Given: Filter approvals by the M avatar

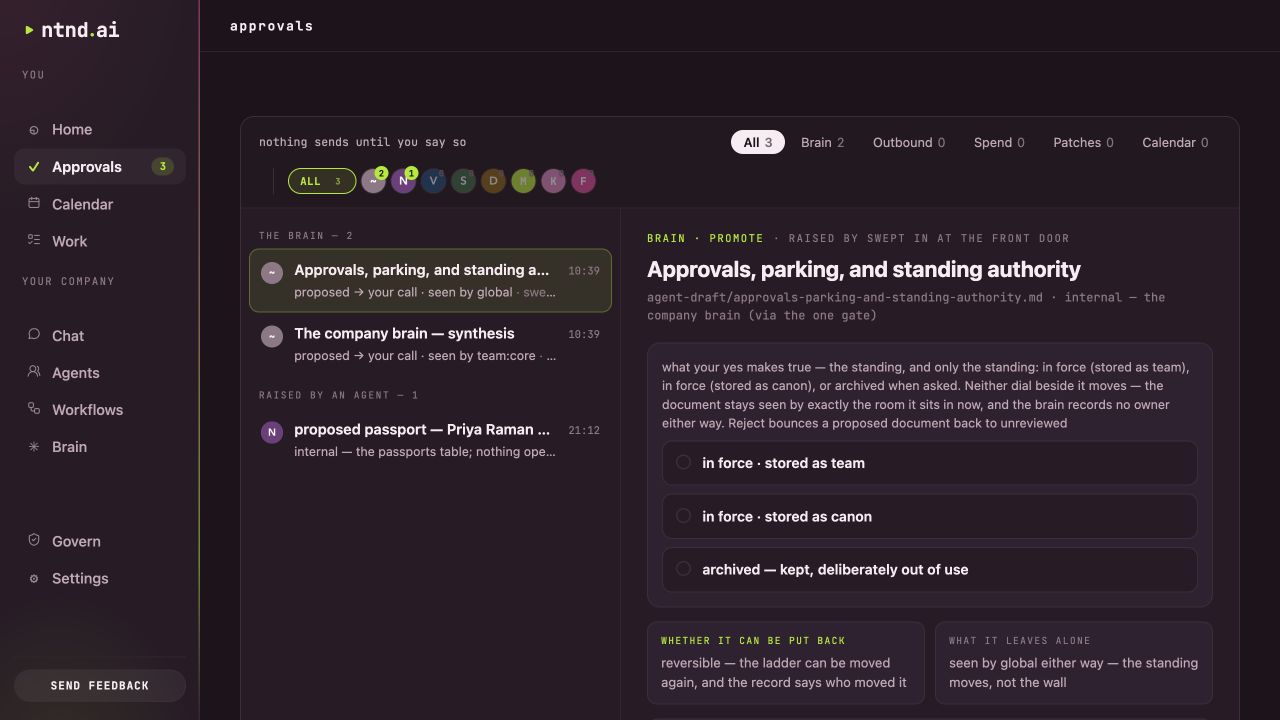Looking at the screenshot, I should [x=523, y=181].
